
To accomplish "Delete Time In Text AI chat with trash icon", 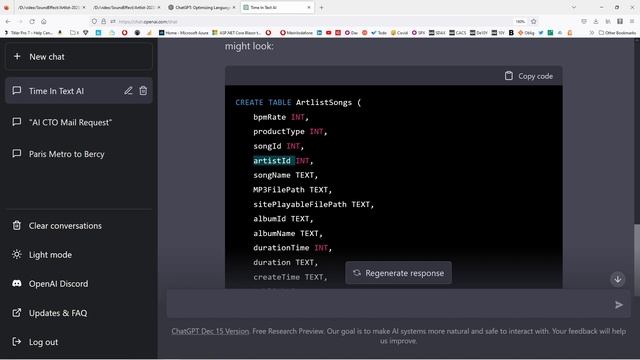I will tap(143, 91).
